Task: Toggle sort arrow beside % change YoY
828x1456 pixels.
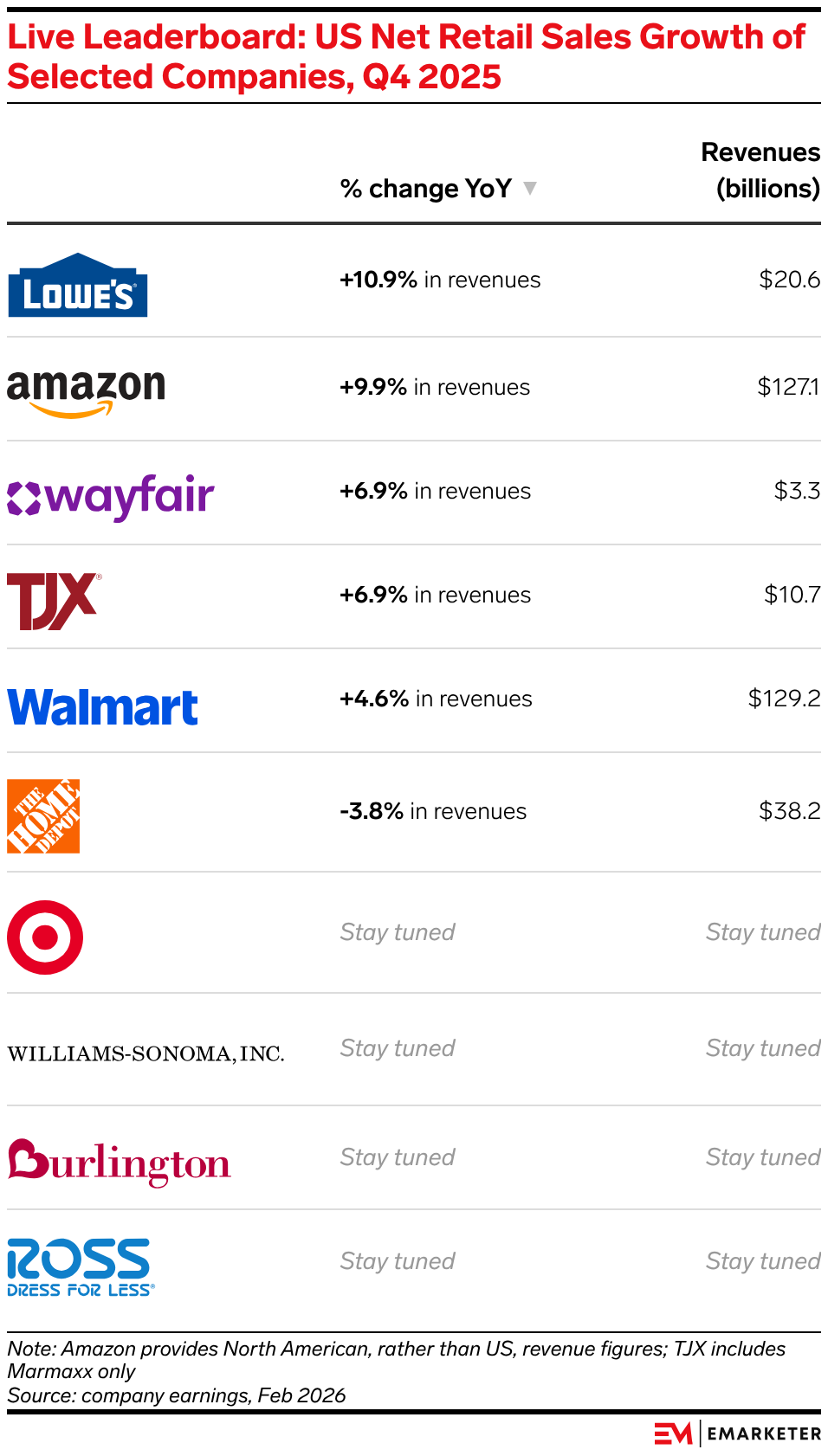Action: pos(530,188)
